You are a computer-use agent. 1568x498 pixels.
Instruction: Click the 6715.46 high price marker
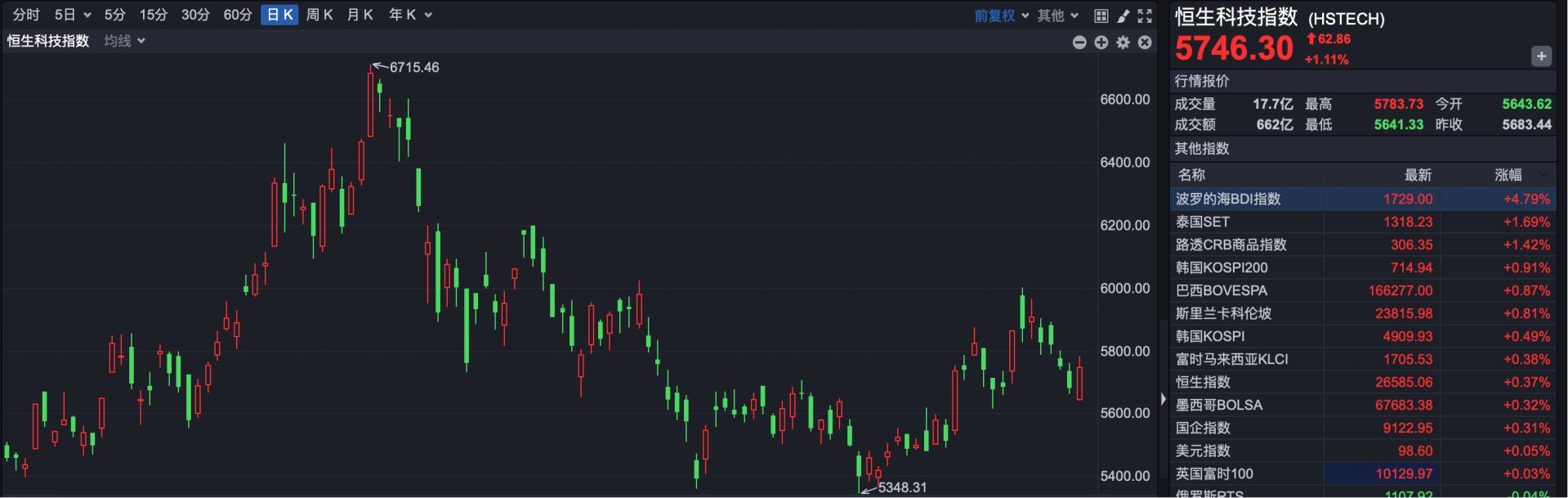click(x=413, y=67)
